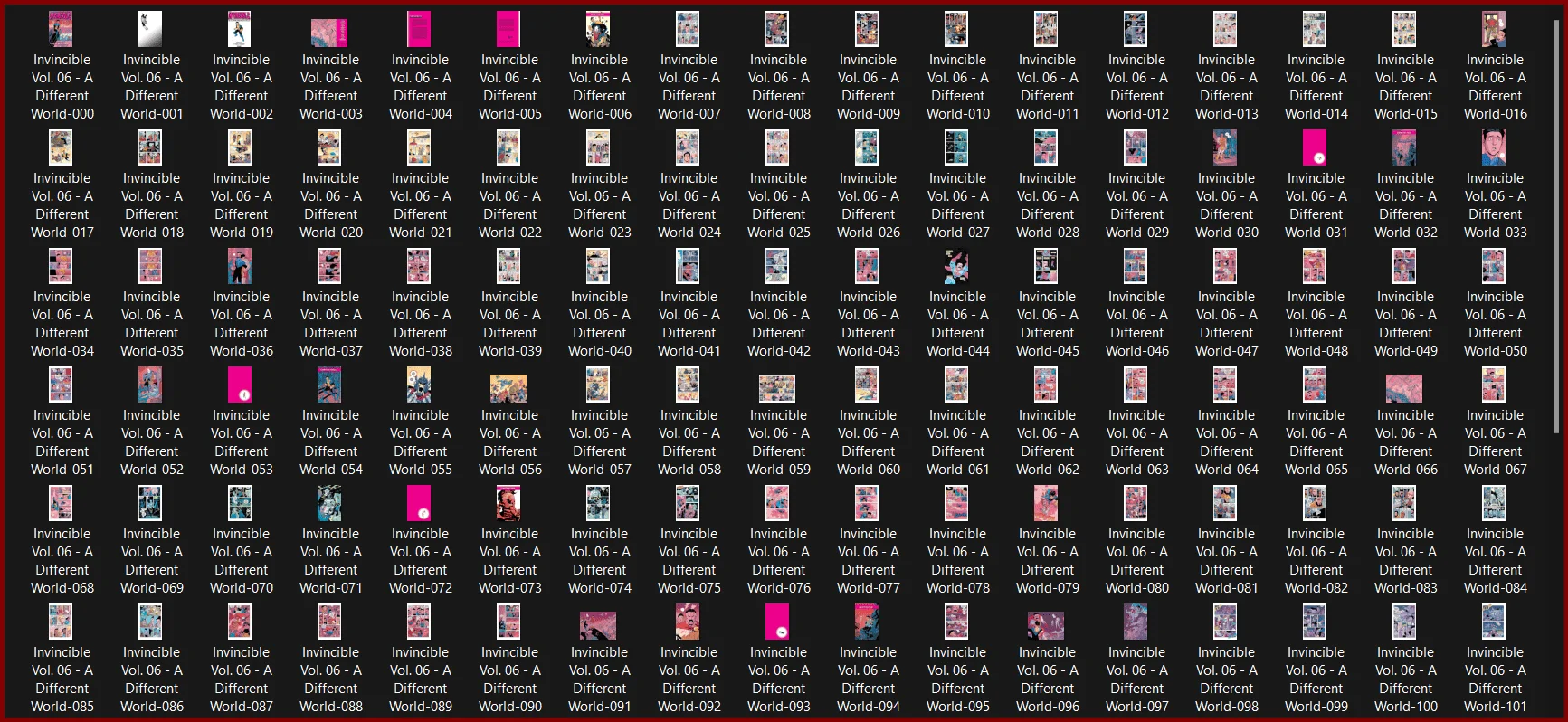Click the file name ending World-058
The height and width of the screenshot is (722, 1568).
[x=689, y=442]
